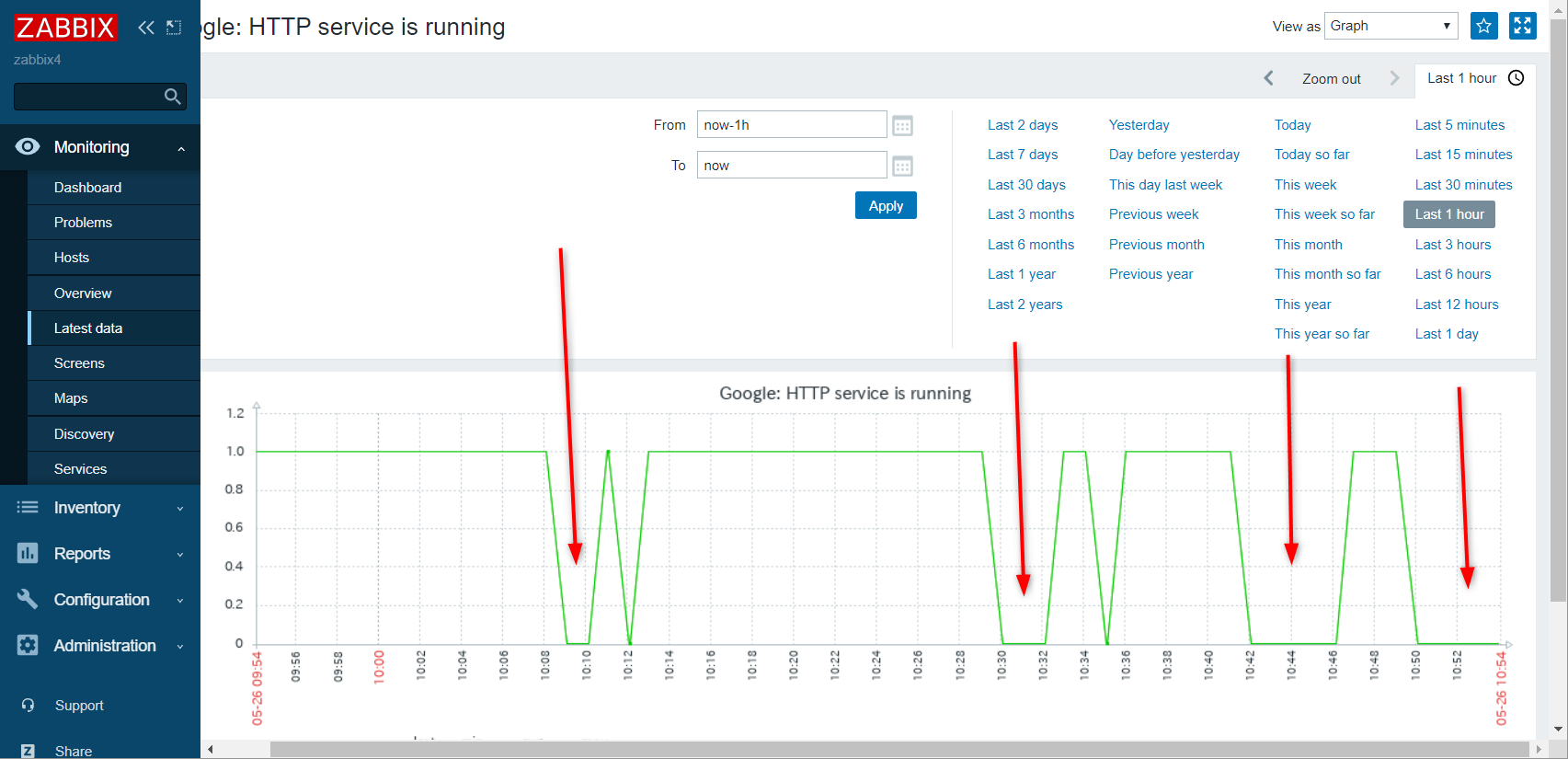Expand the Reports menu section
The image size is (1568, 759).
tap(180, 555)
